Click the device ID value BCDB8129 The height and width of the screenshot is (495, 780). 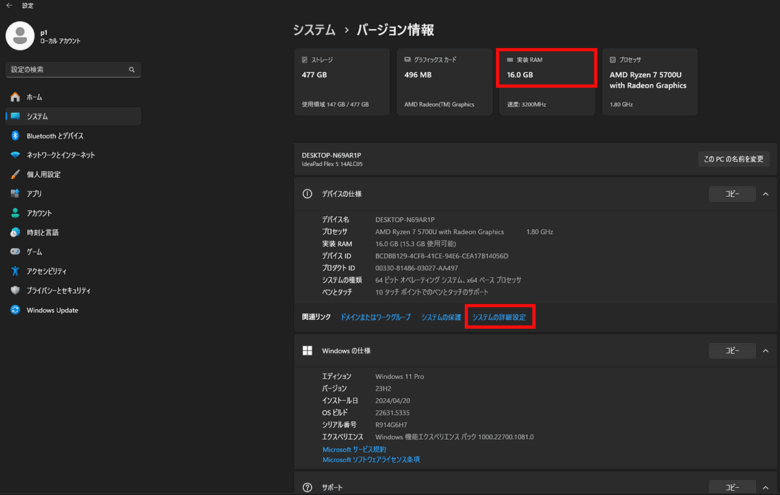coord(442,256)
